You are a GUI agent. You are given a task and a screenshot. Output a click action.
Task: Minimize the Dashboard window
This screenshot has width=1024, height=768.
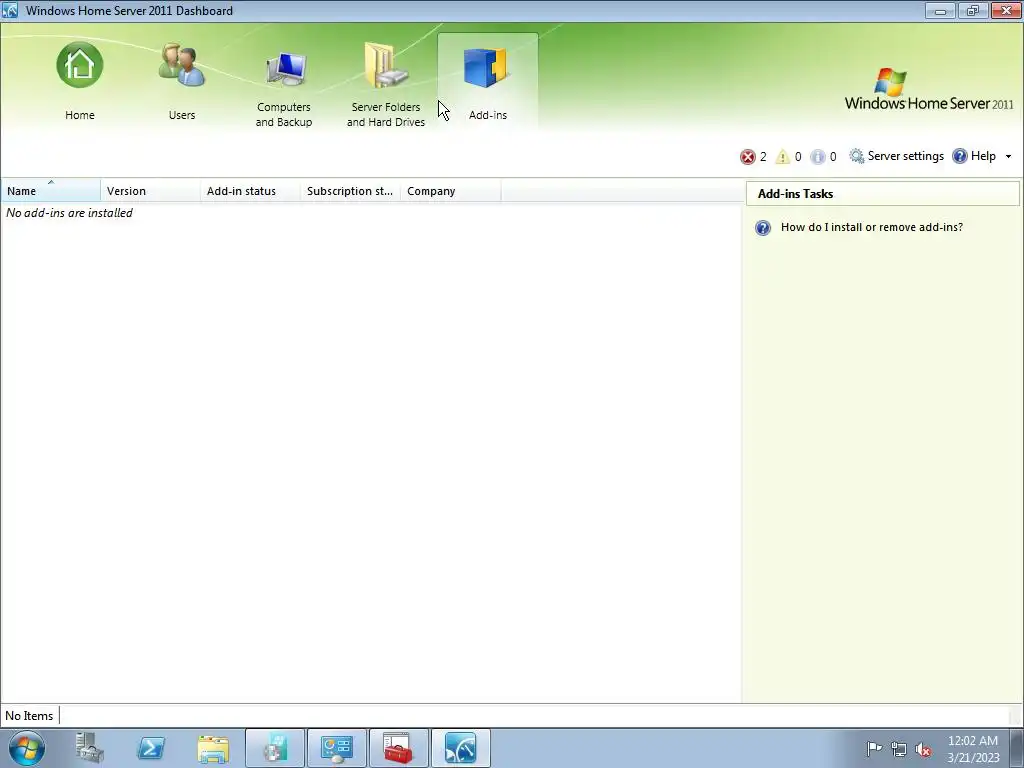tap(940, 10)
